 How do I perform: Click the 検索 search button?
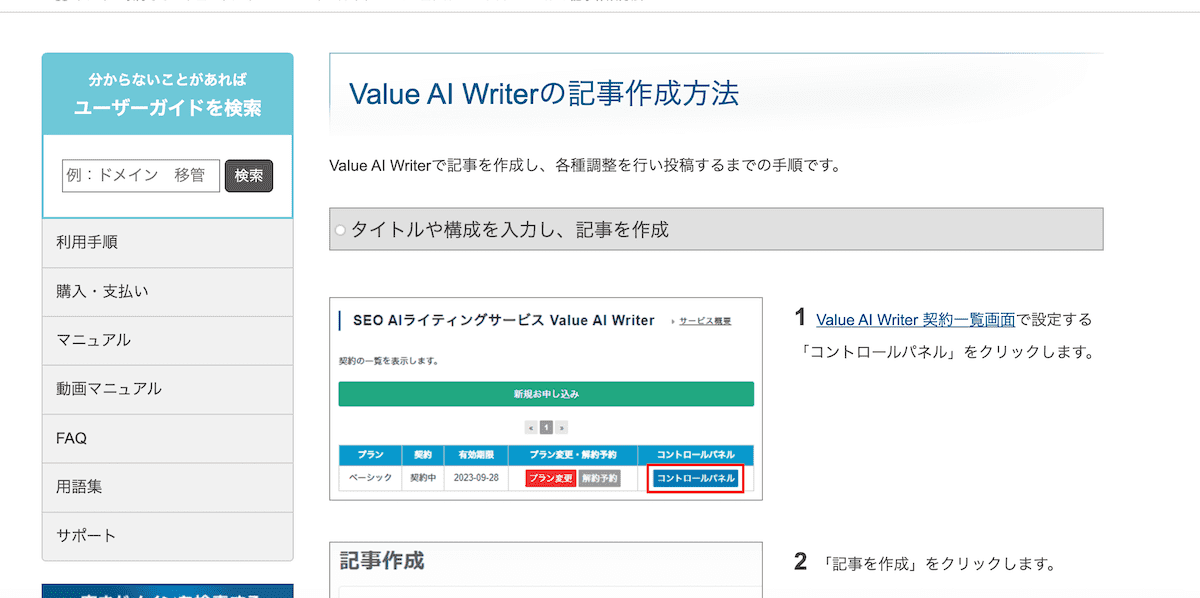249,176
